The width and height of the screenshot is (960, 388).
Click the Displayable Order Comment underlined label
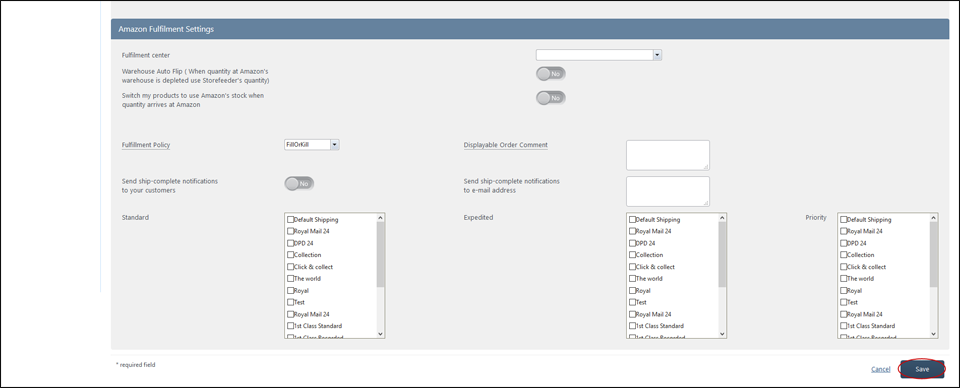(506, 145)
